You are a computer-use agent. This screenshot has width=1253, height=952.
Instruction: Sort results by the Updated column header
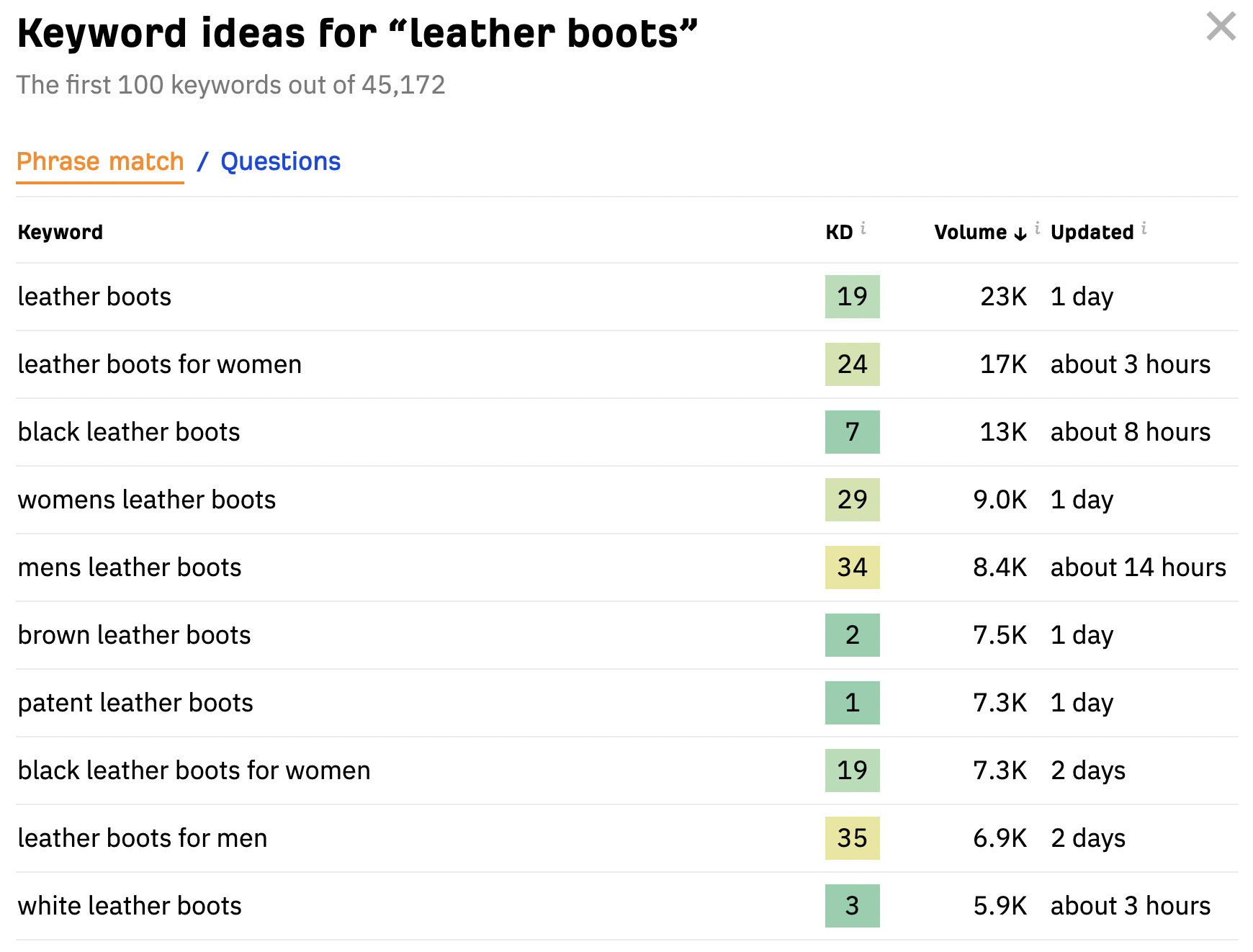1092,232
